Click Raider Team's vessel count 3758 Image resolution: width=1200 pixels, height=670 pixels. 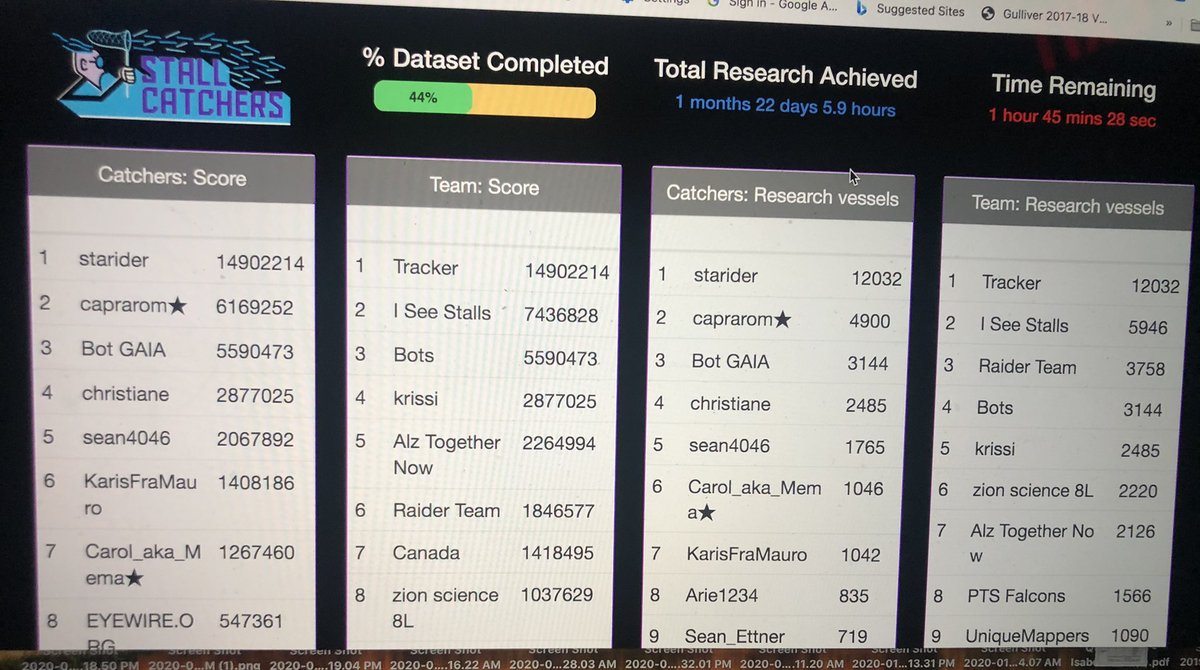click(1145, 368)
